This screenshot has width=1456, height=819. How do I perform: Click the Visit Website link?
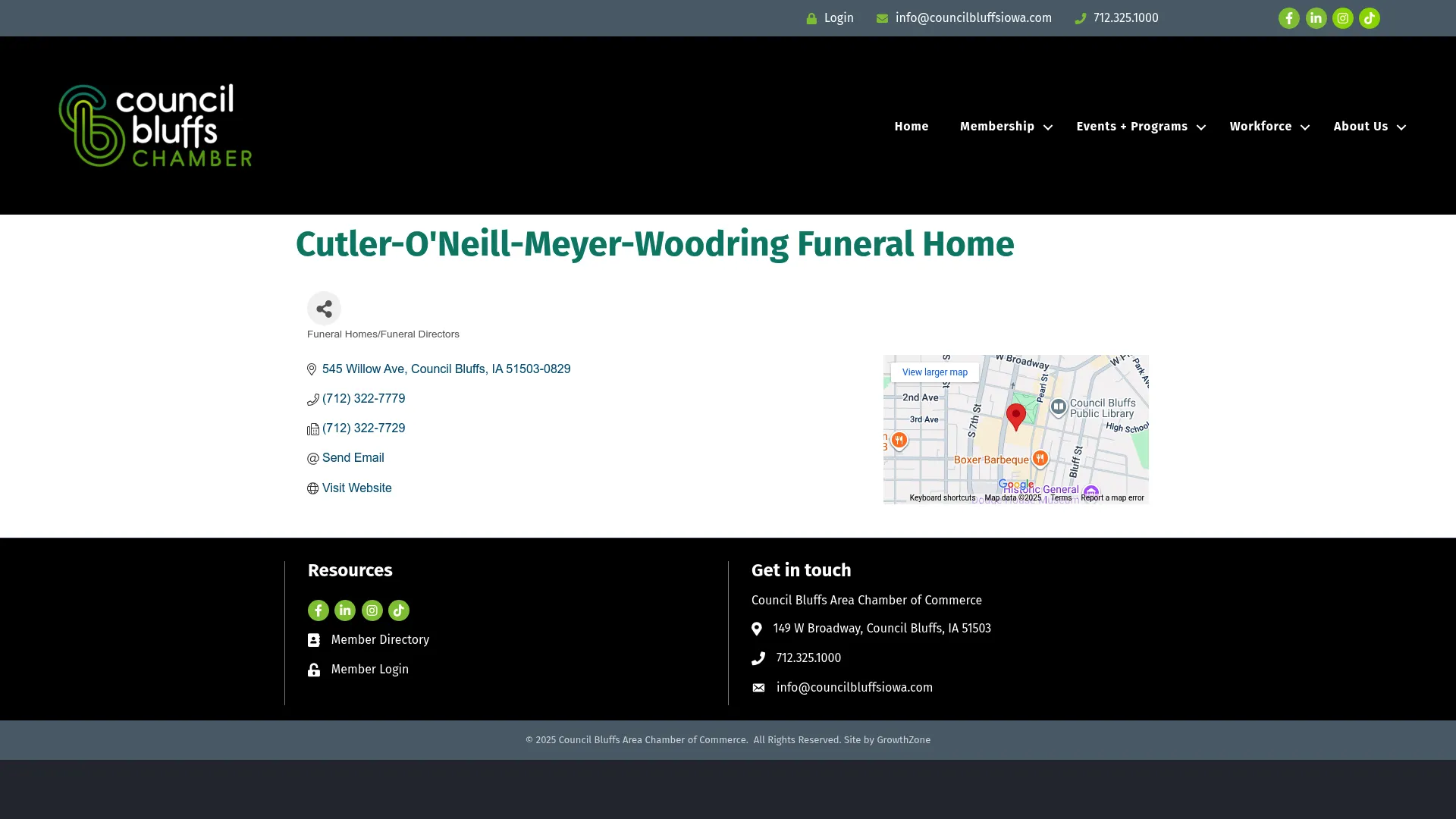point(356,488)
